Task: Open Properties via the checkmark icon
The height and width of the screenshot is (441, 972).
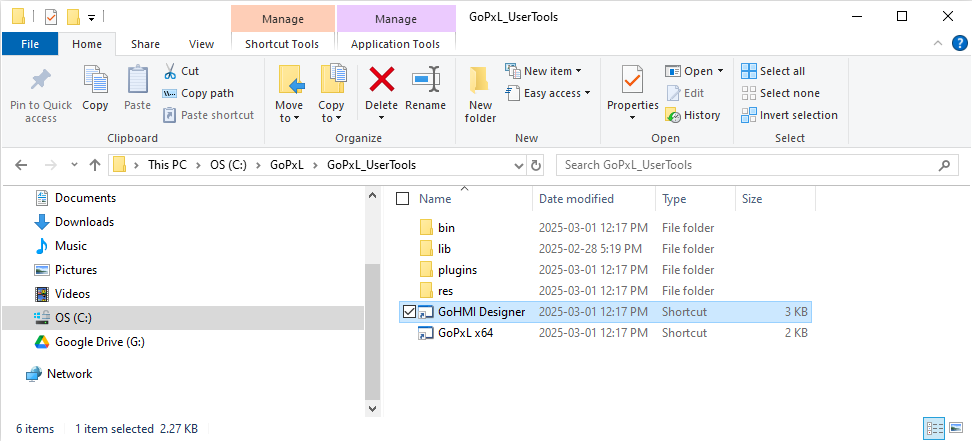Action: click(632, 79)
